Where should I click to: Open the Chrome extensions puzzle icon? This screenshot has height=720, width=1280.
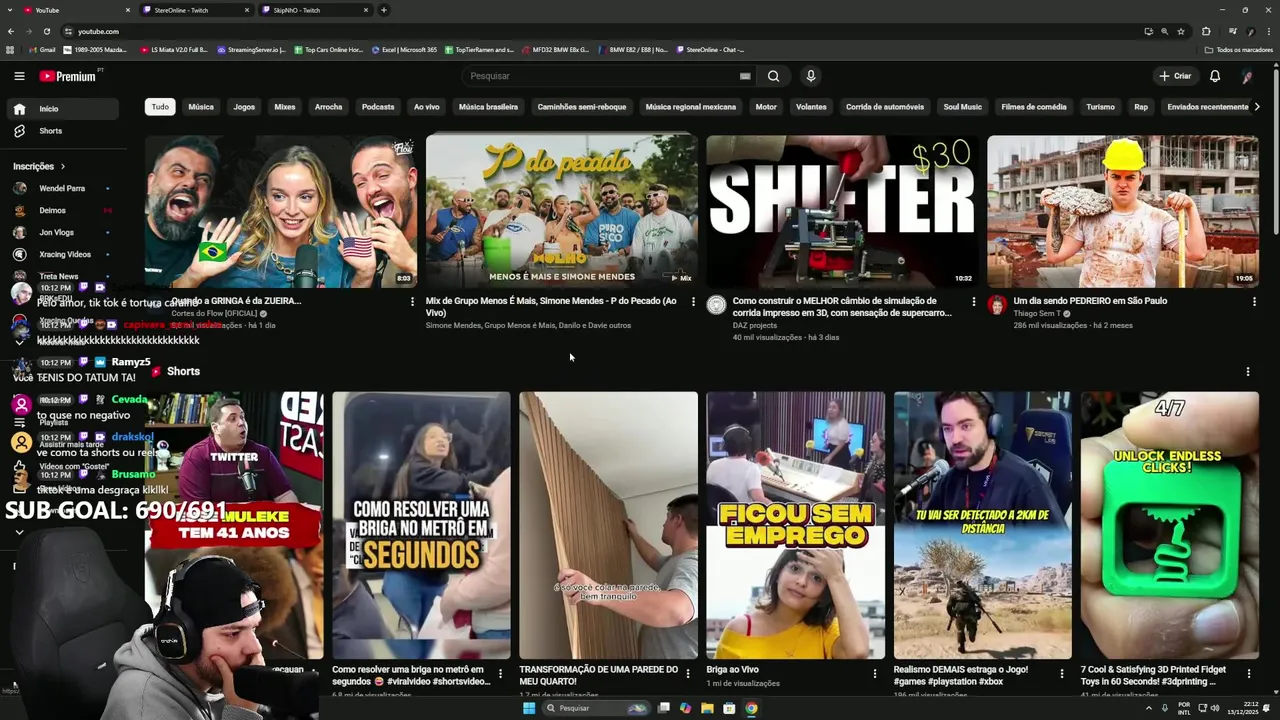click(1206, 31)
